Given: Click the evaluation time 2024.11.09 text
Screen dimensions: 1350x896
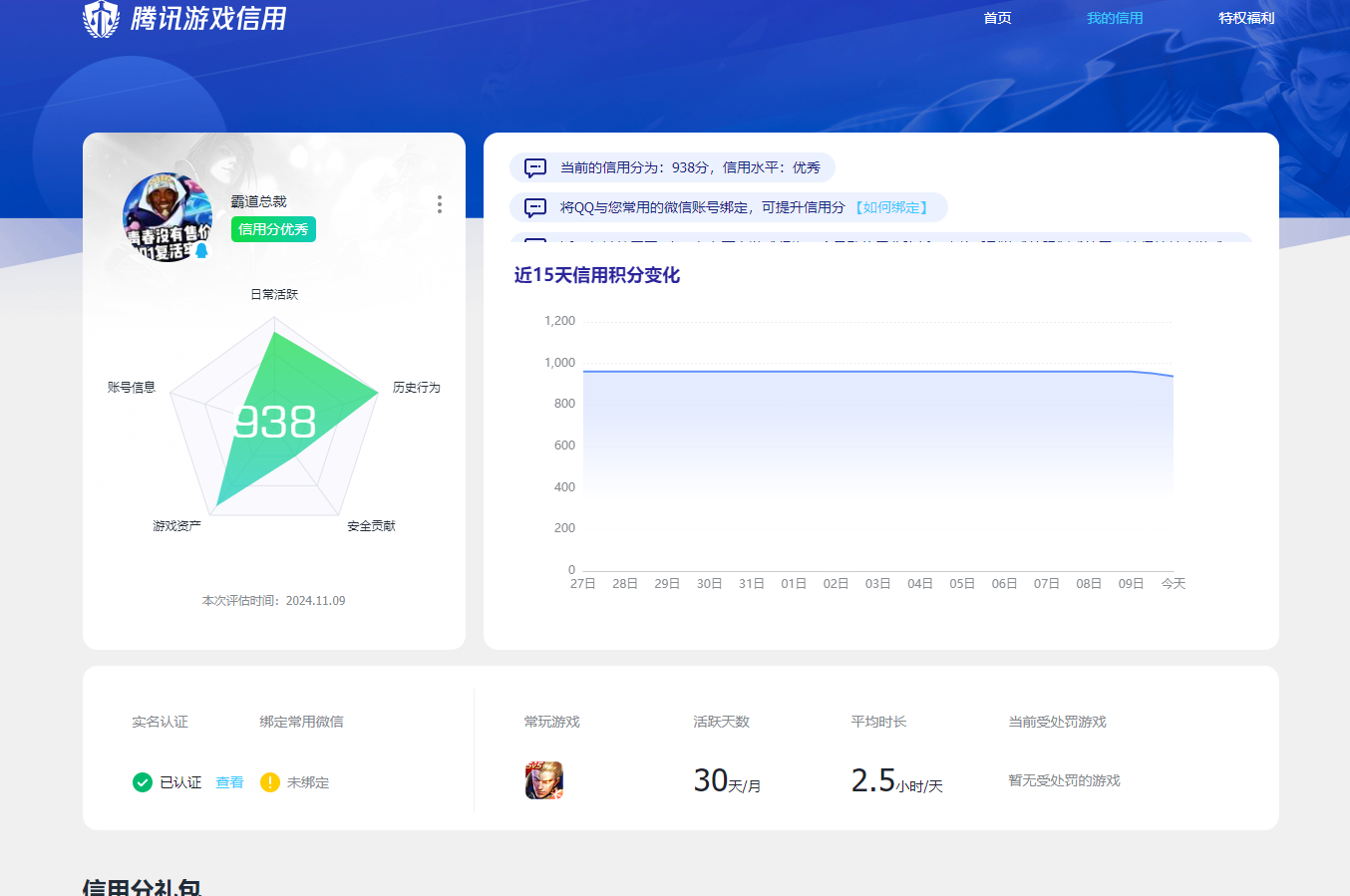Looking at the screenshot, I should point(274,601).
